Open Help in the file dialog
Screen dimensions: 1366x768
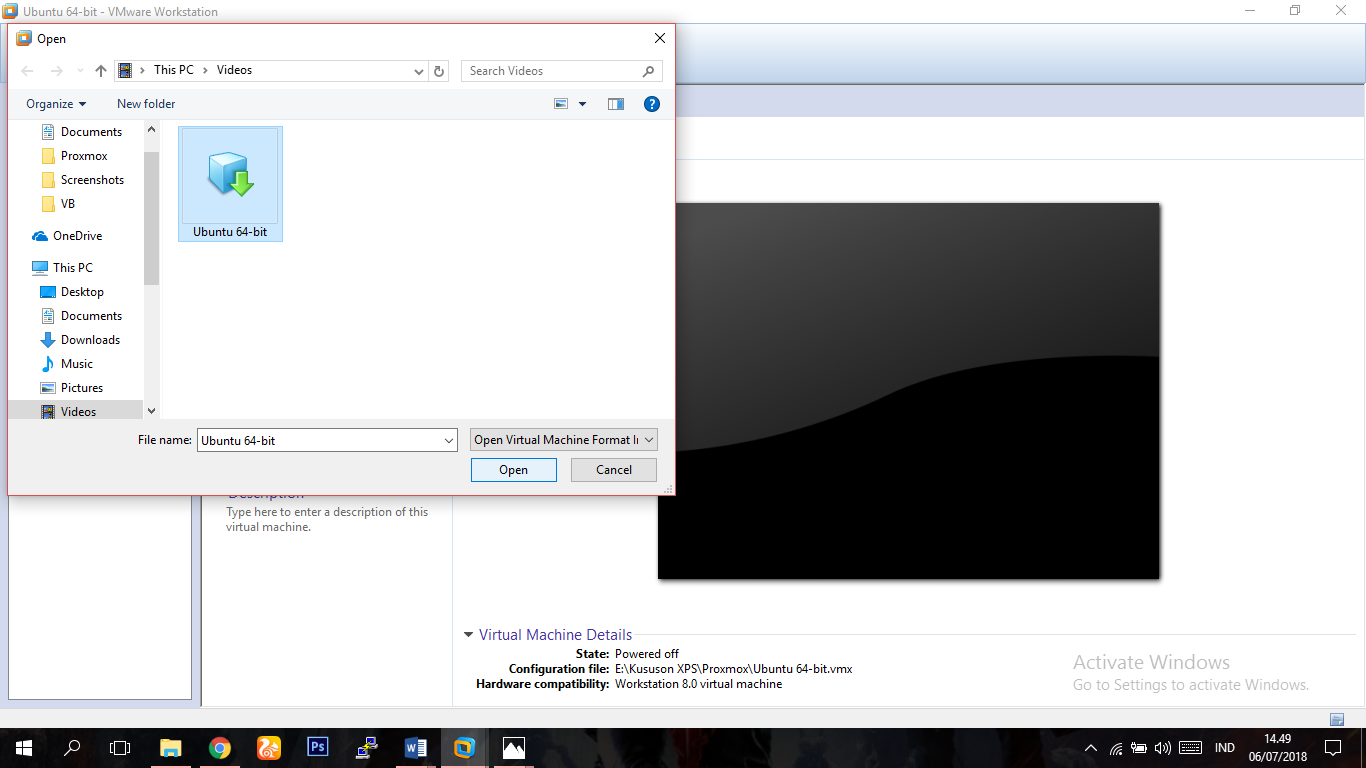tap(651, 103)
